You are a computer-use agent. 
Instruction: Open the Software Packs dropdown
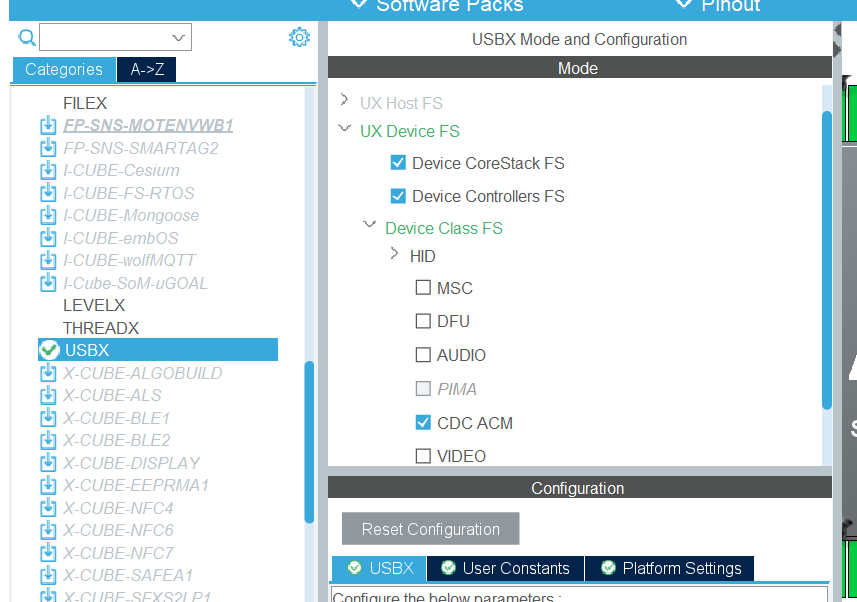436,5
